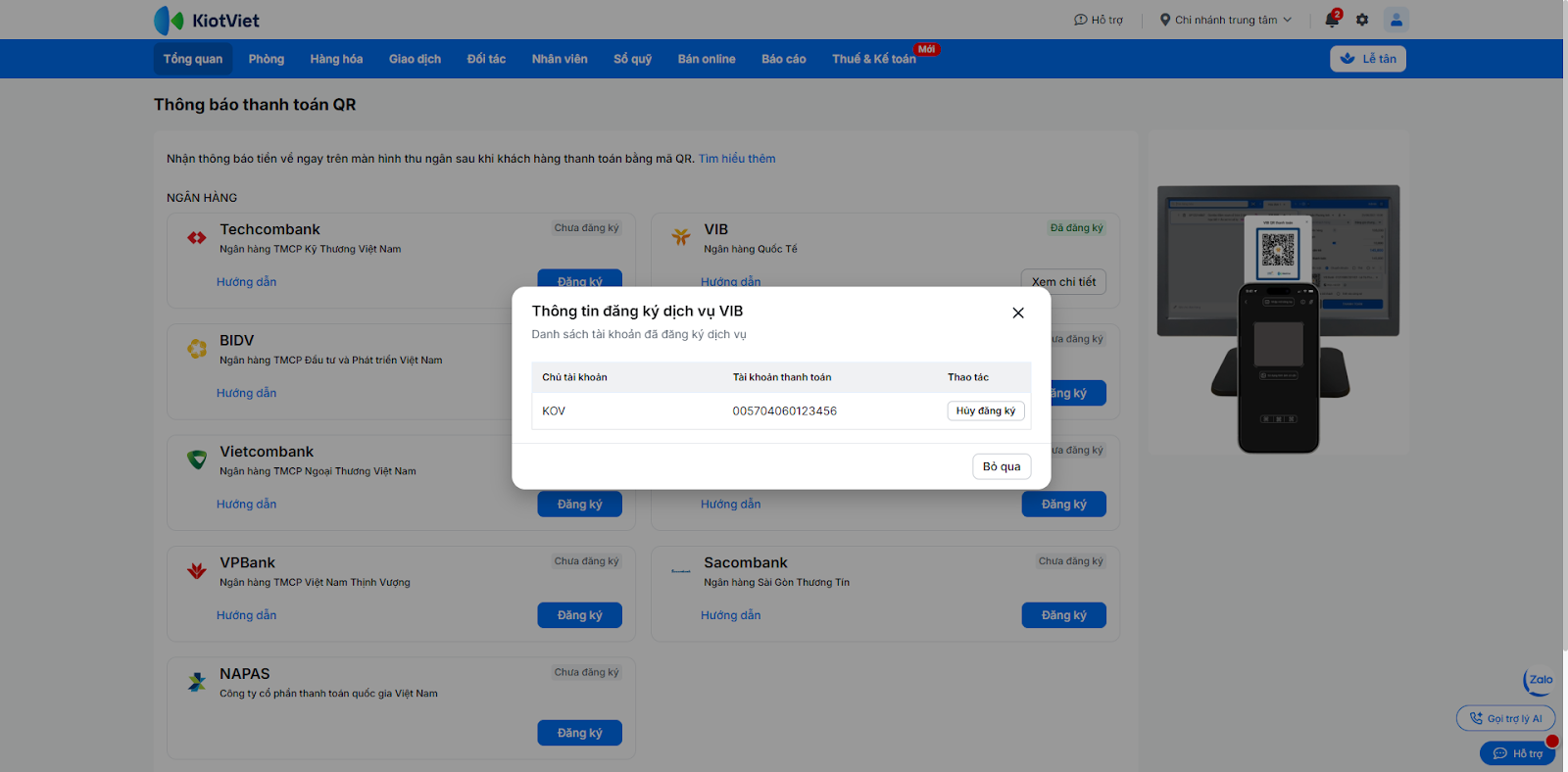Click the Sacombank logo icon
Image resolution: width=1568 pixels, height=772 pixels.
click(681, 570)
